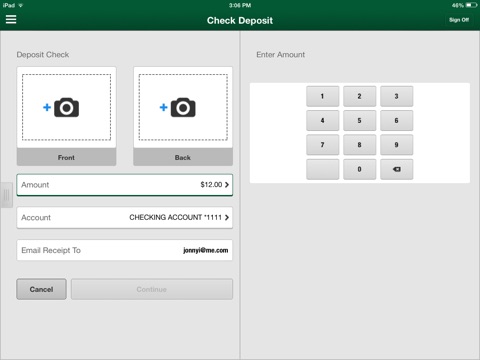The height and width of the screenshot is (360, 480).
Task: Tap keypad digit 3
Action: point(396,96)
